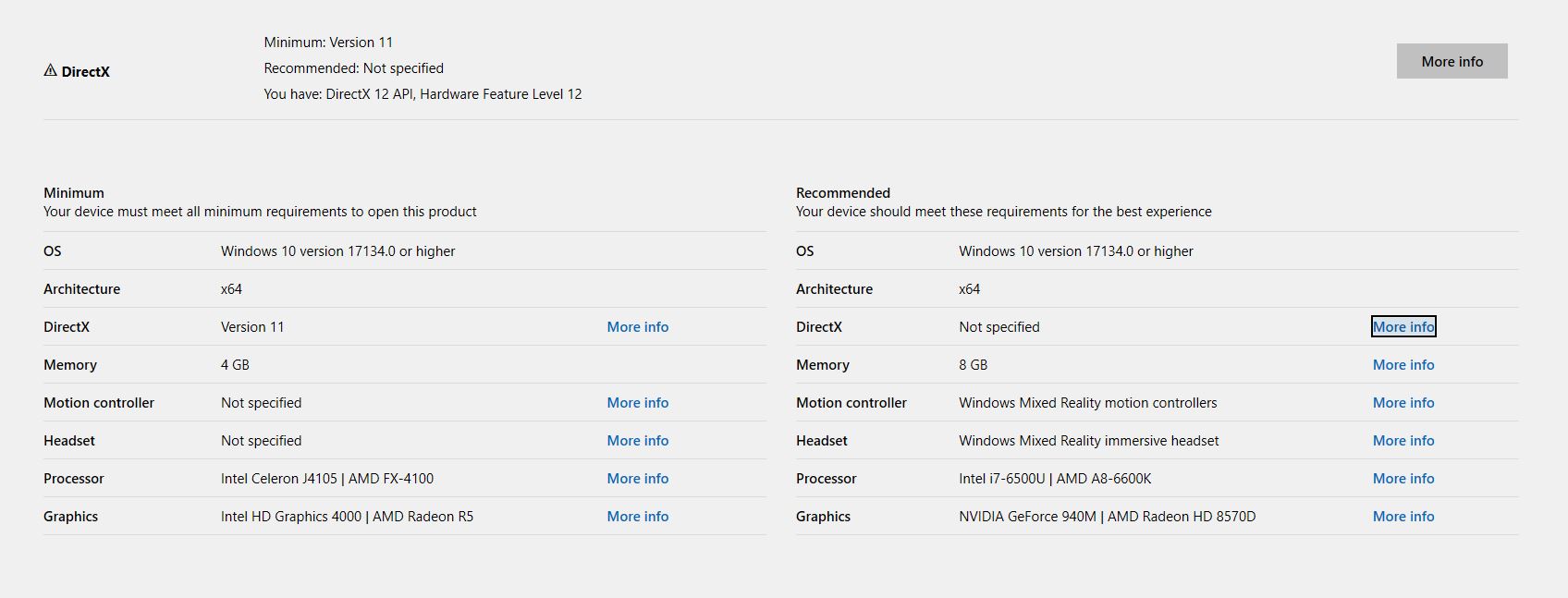Click the Minimum requirements heading

(x=74, y=193)
